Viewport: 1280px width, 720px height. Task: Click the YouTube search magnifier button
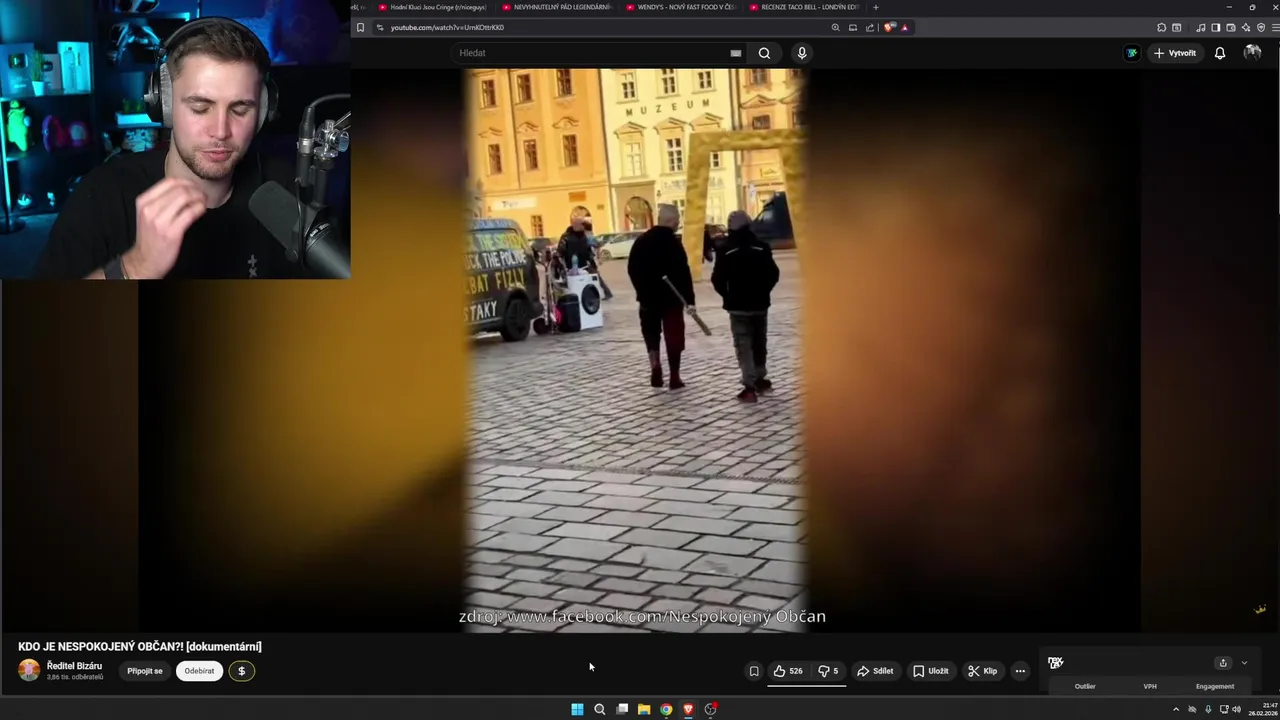coord(764,53)
